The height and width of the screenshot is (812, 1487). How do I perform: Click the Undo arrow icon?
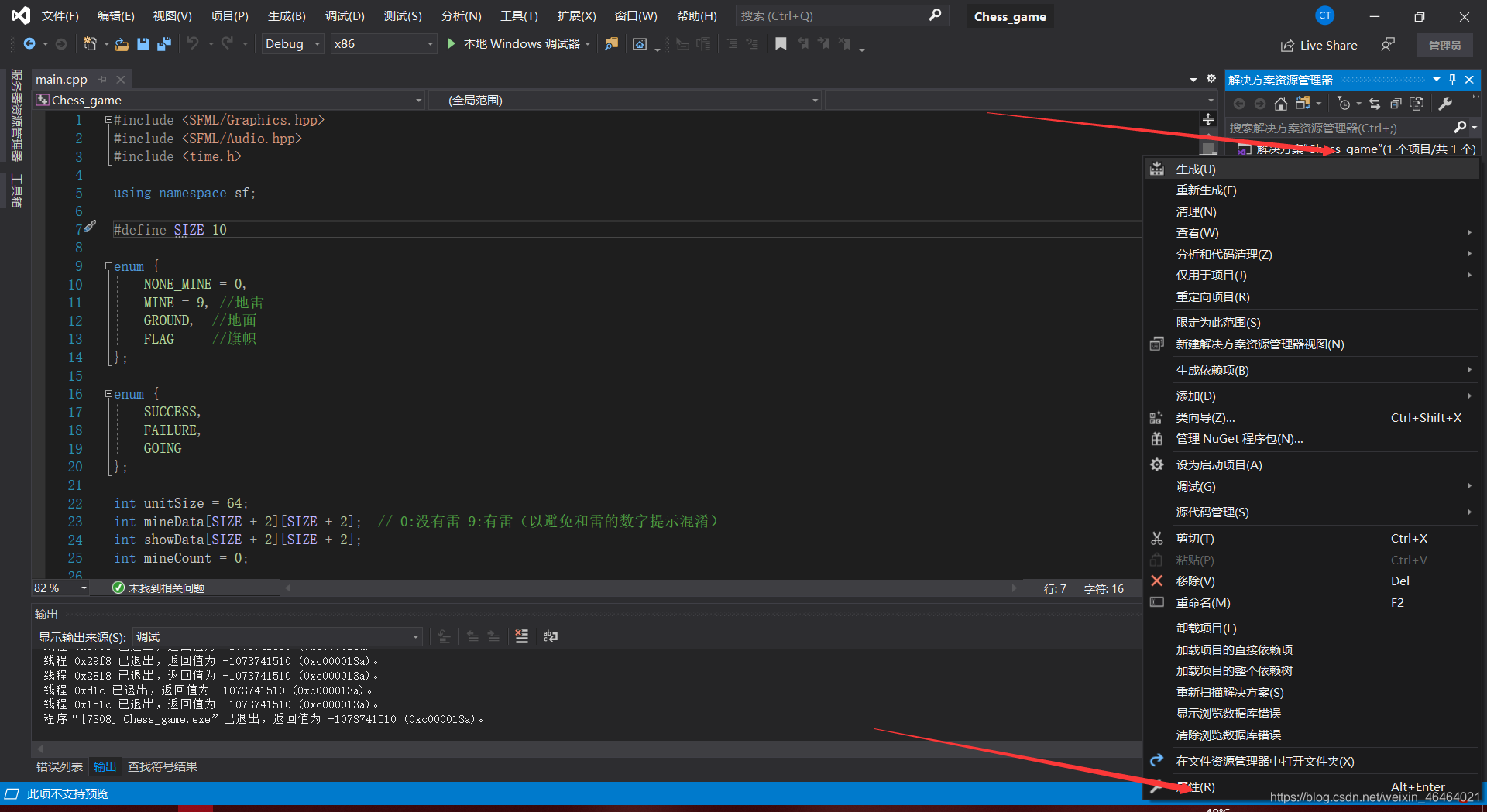click(x=192, y=44)
